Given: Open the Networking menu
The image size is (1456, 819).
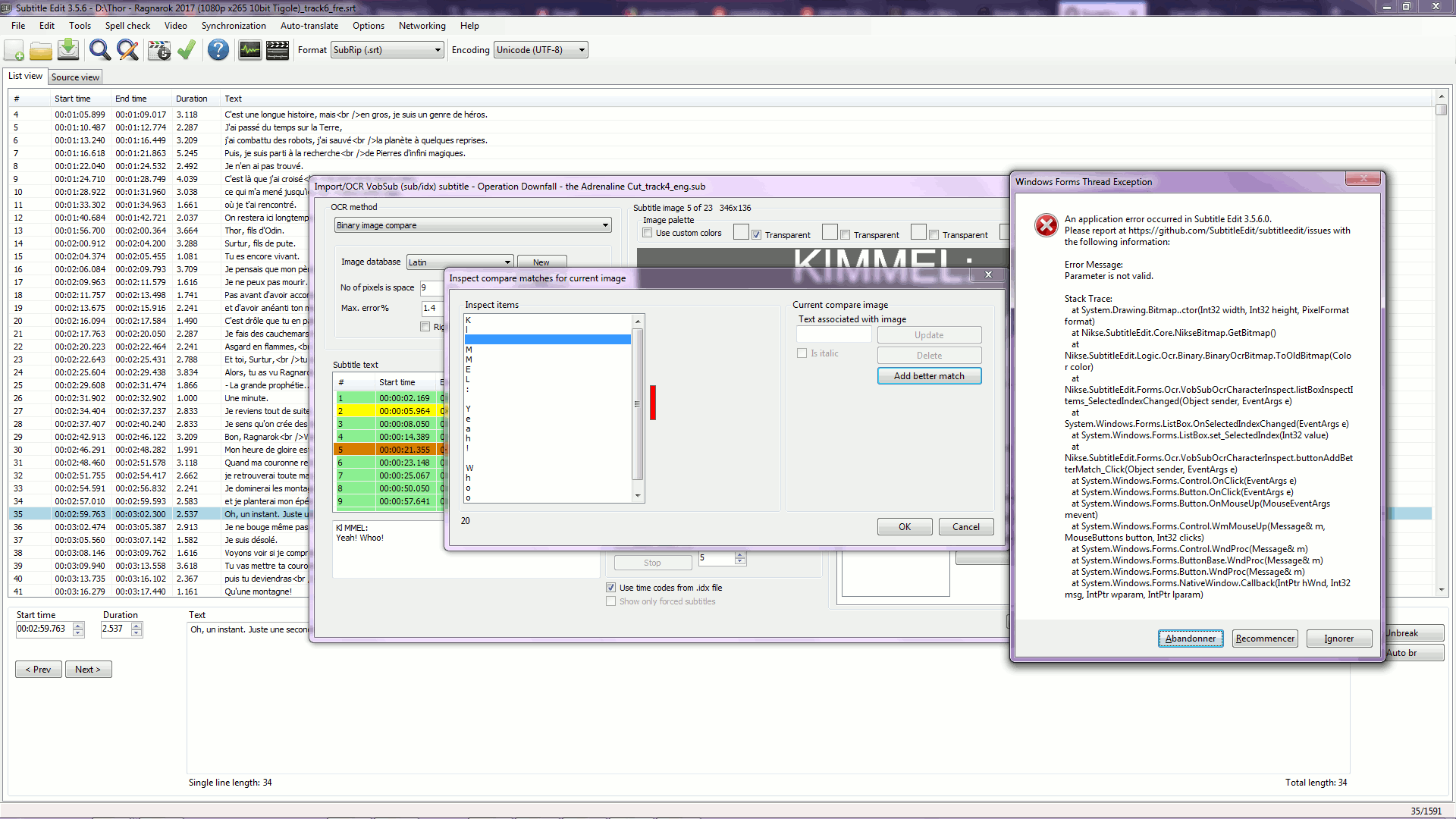Looking at the screenshot, I should pyautogui.click(x=422, y=26).
